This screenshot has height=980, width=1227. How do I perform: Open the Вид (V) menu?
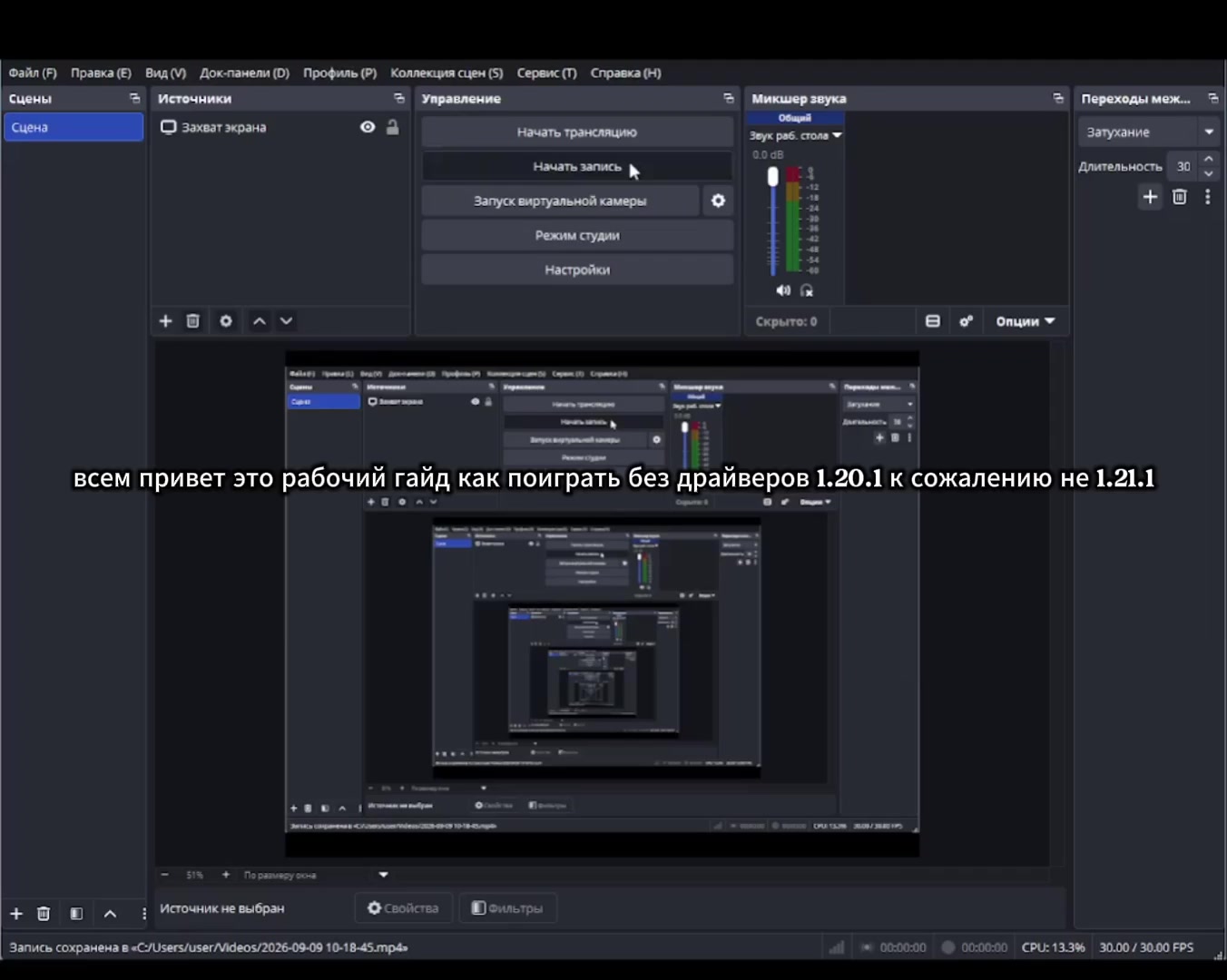165,73
